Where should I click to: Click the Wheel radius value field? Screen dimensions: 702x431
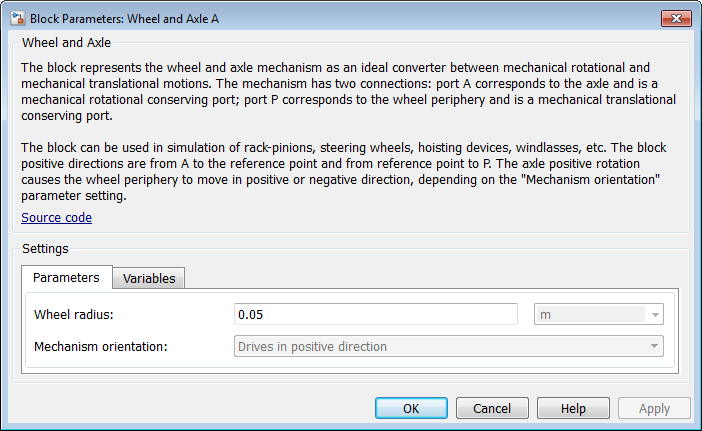(x=375, y=315)
